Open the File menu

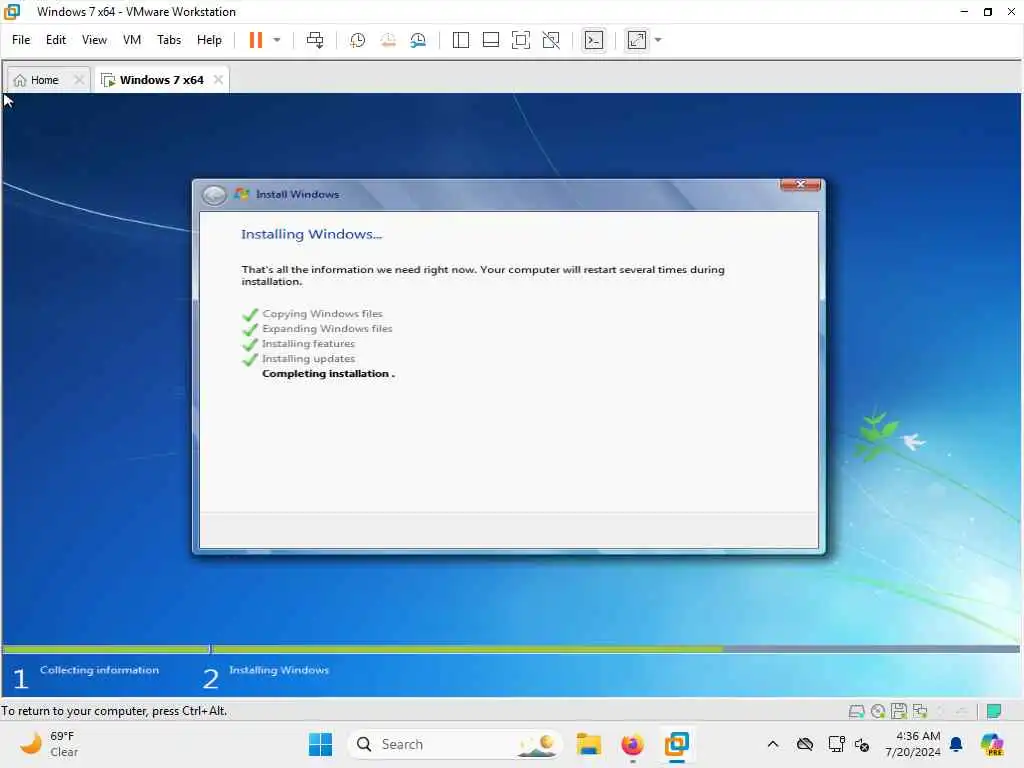pos(21,40)
